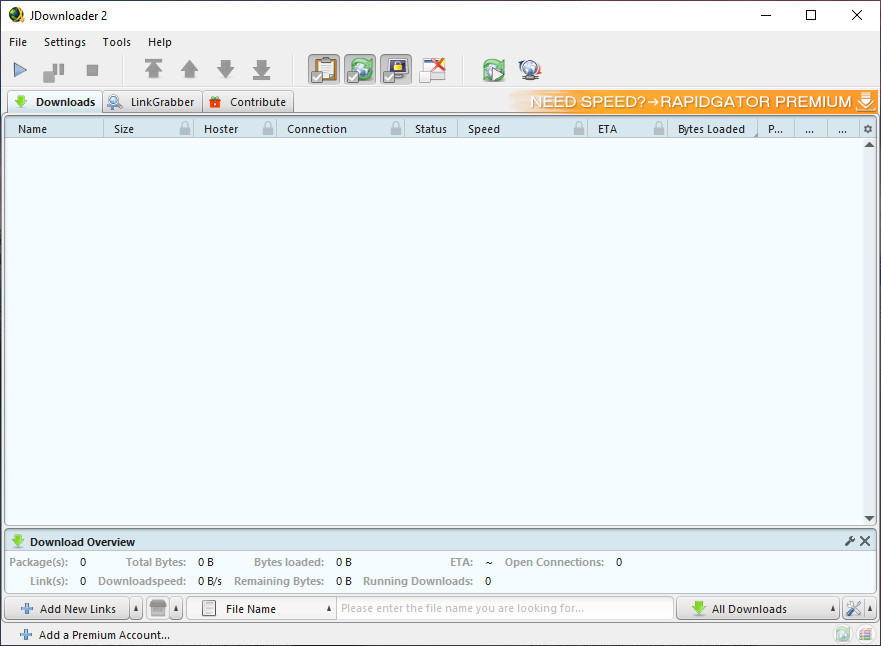Start downloads with the play icon
Viewport: 881px width, 646px height.
click(20, 69)
